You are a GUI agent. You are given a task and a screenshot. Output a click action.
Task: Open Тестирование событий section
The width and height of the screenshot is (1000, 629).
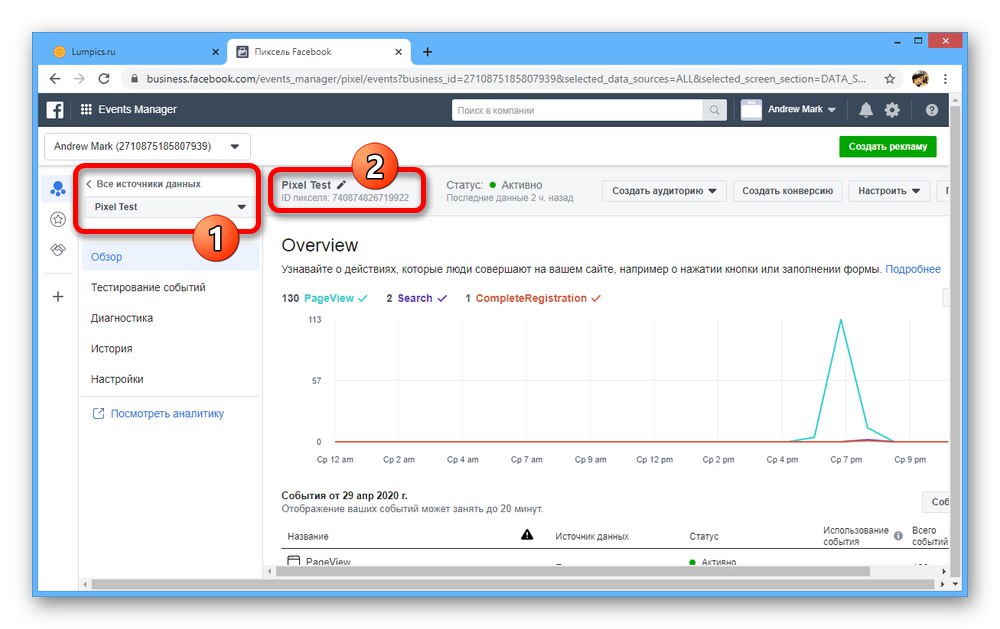pyautogui.click(x=148, y=287)
